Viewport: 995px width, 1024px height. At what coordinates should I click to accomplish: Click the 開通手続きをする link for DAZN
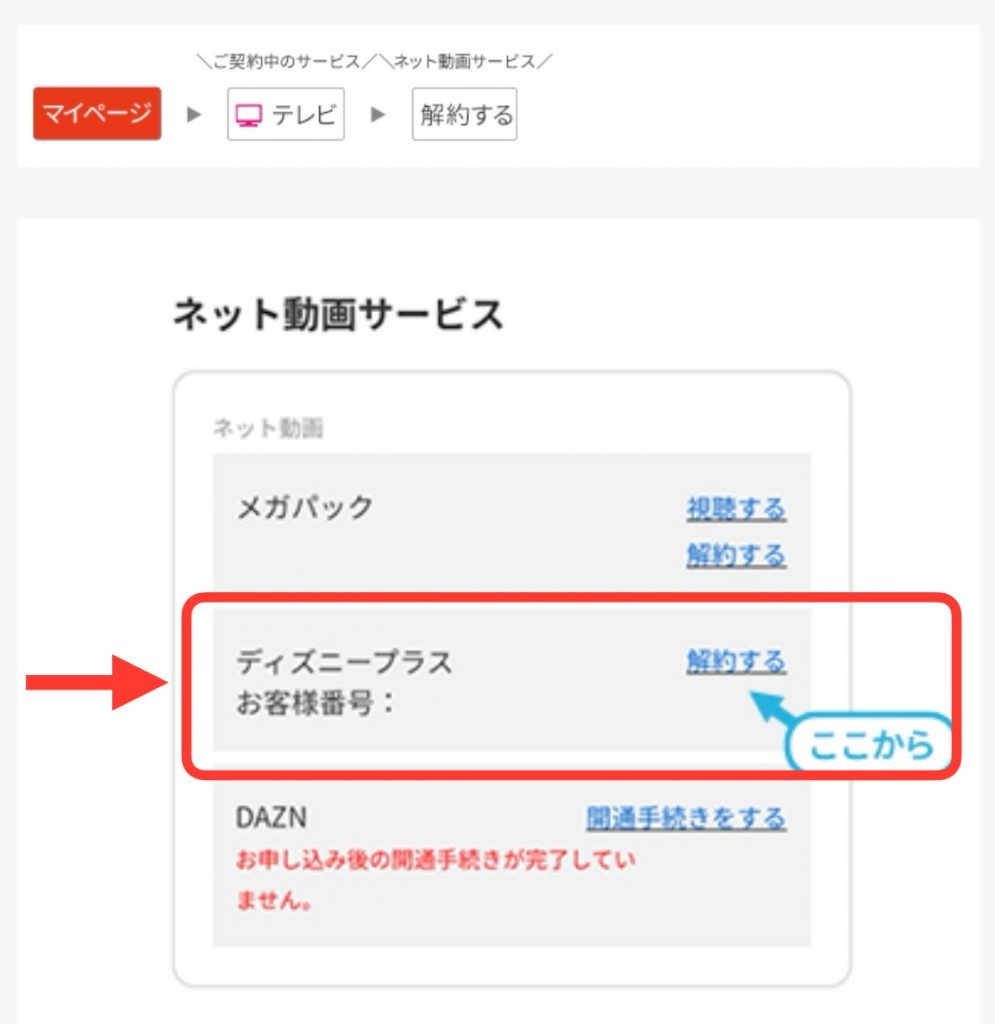(x=685, y=818)
